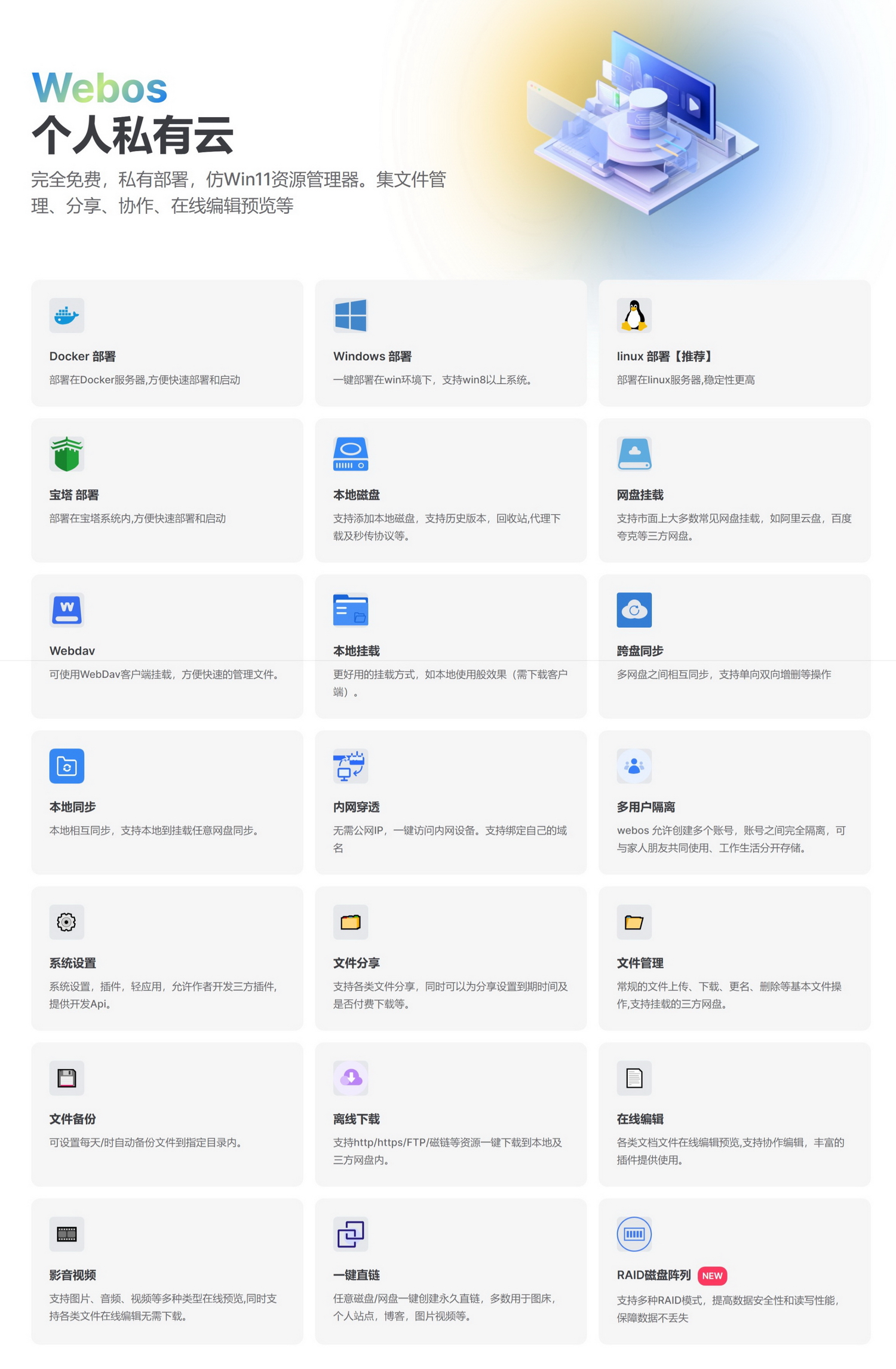
Task: Click the 系统设置 gear icon
Action: [66, 922]
